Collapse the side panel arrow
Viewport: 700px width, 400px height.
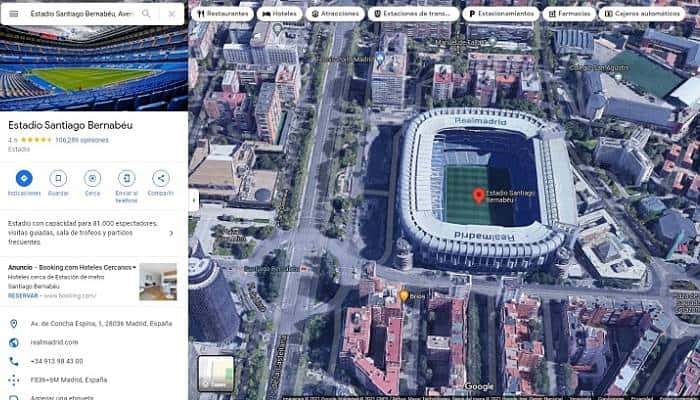coord(193,200)
